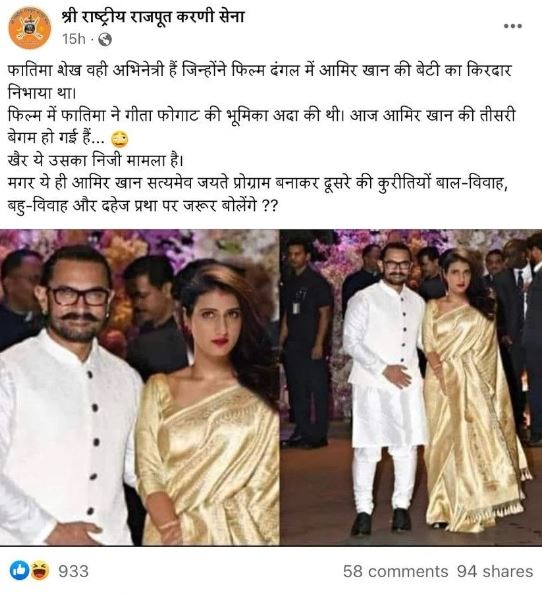The width and height of the screenshot is (542, 593).
Task: Open the 58 comments link
Action: [x=395, y=571]
